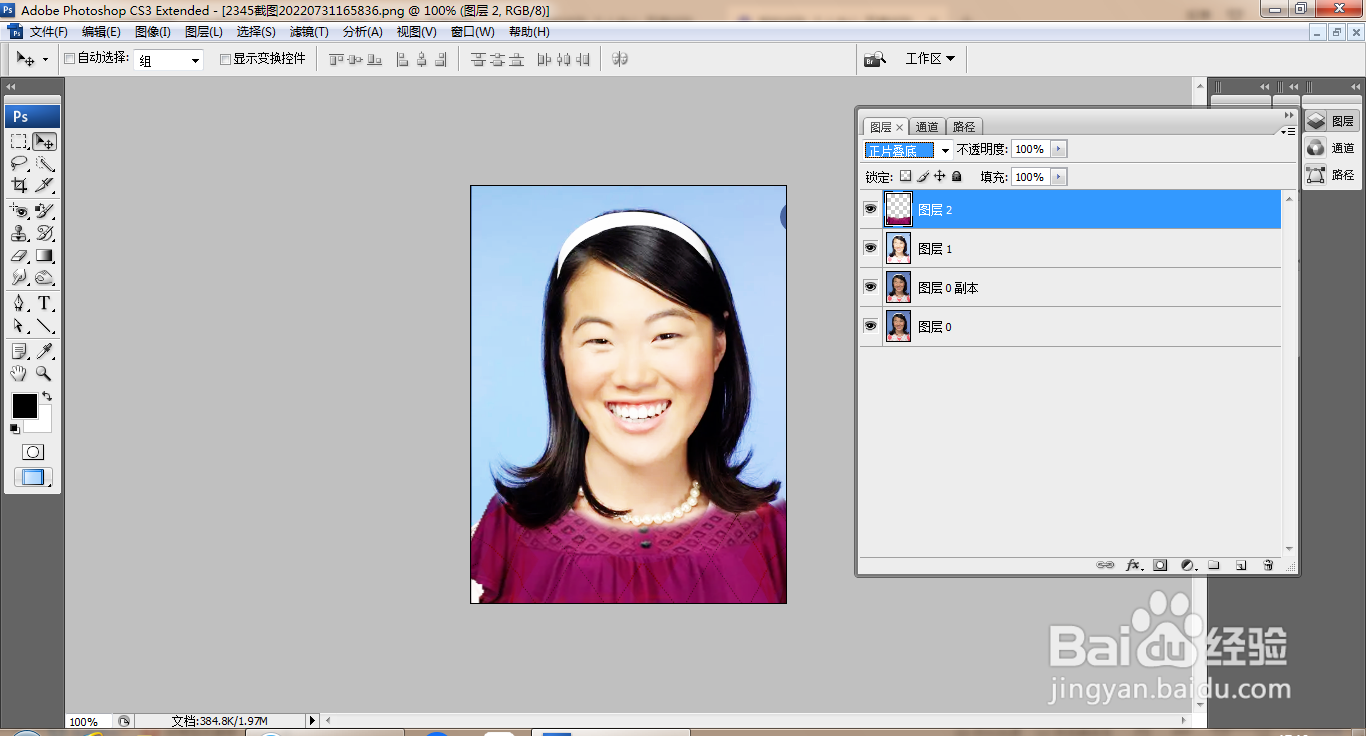Click the foreground color swatch
This screenshot has width=1366, height=736.
[24, 406]
